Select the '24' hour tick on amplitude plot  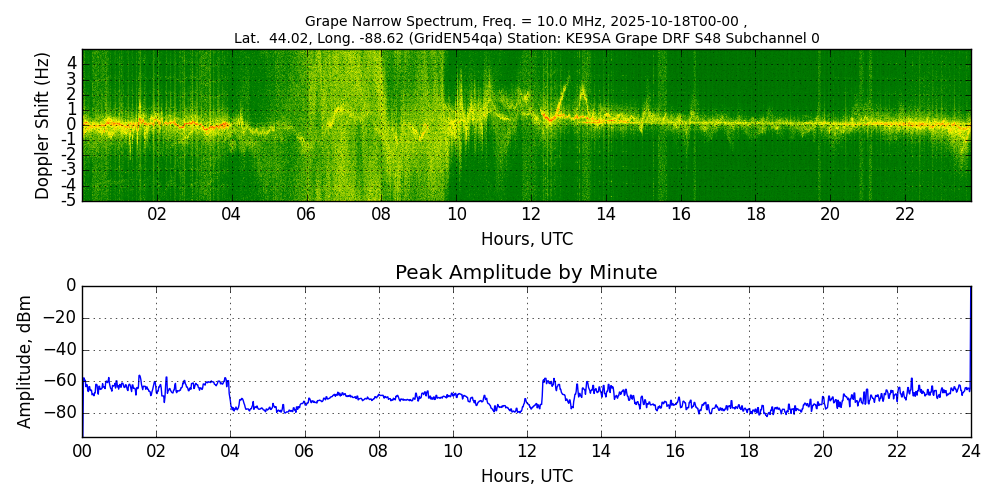point(970,450)
